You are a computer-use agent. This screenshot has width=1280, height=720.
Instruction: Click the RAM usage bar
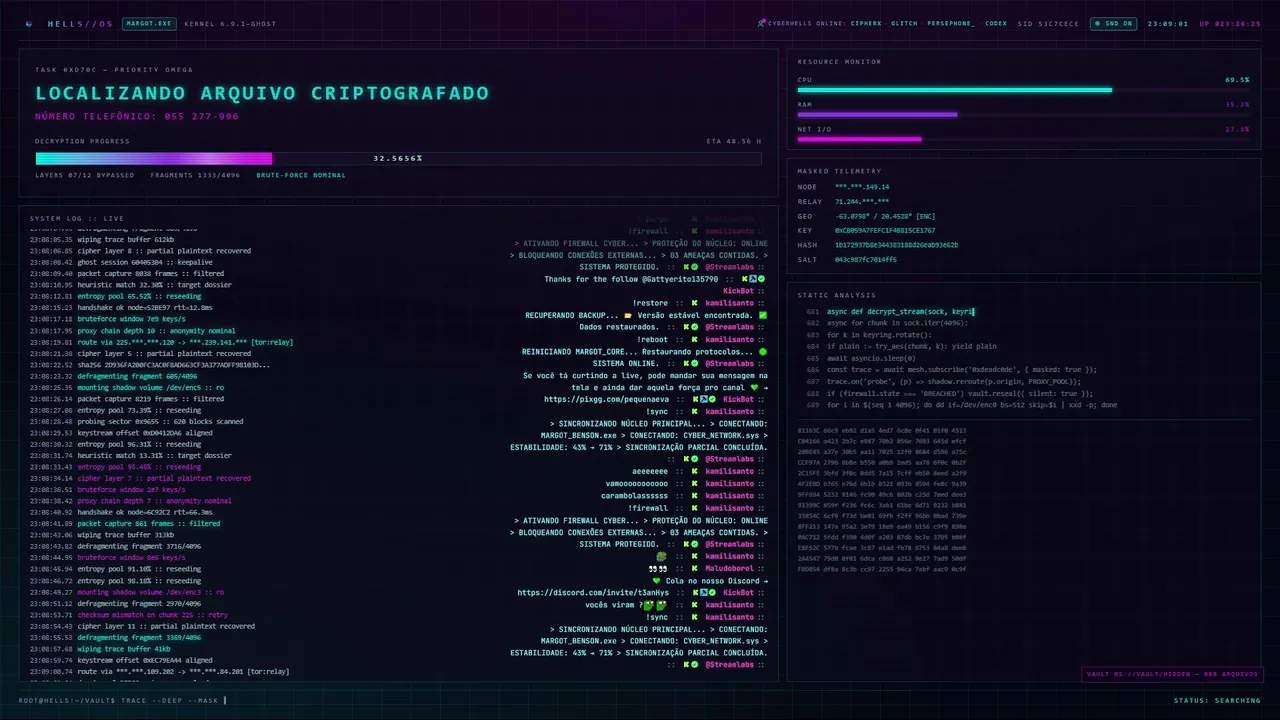(x=1023, y=114)
